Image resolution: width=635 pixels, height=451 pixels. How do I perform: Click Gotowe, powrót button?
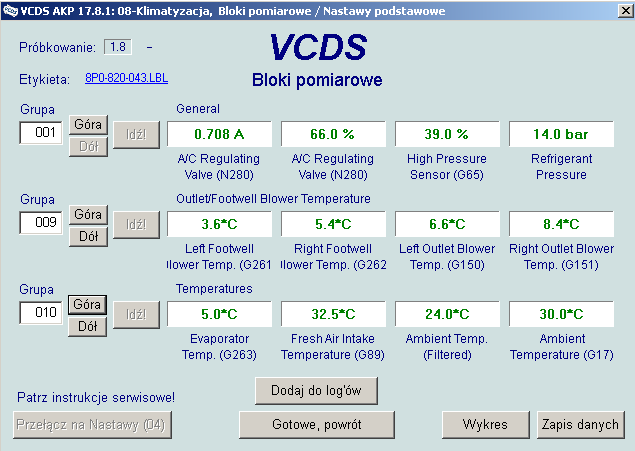pos(317,425)
